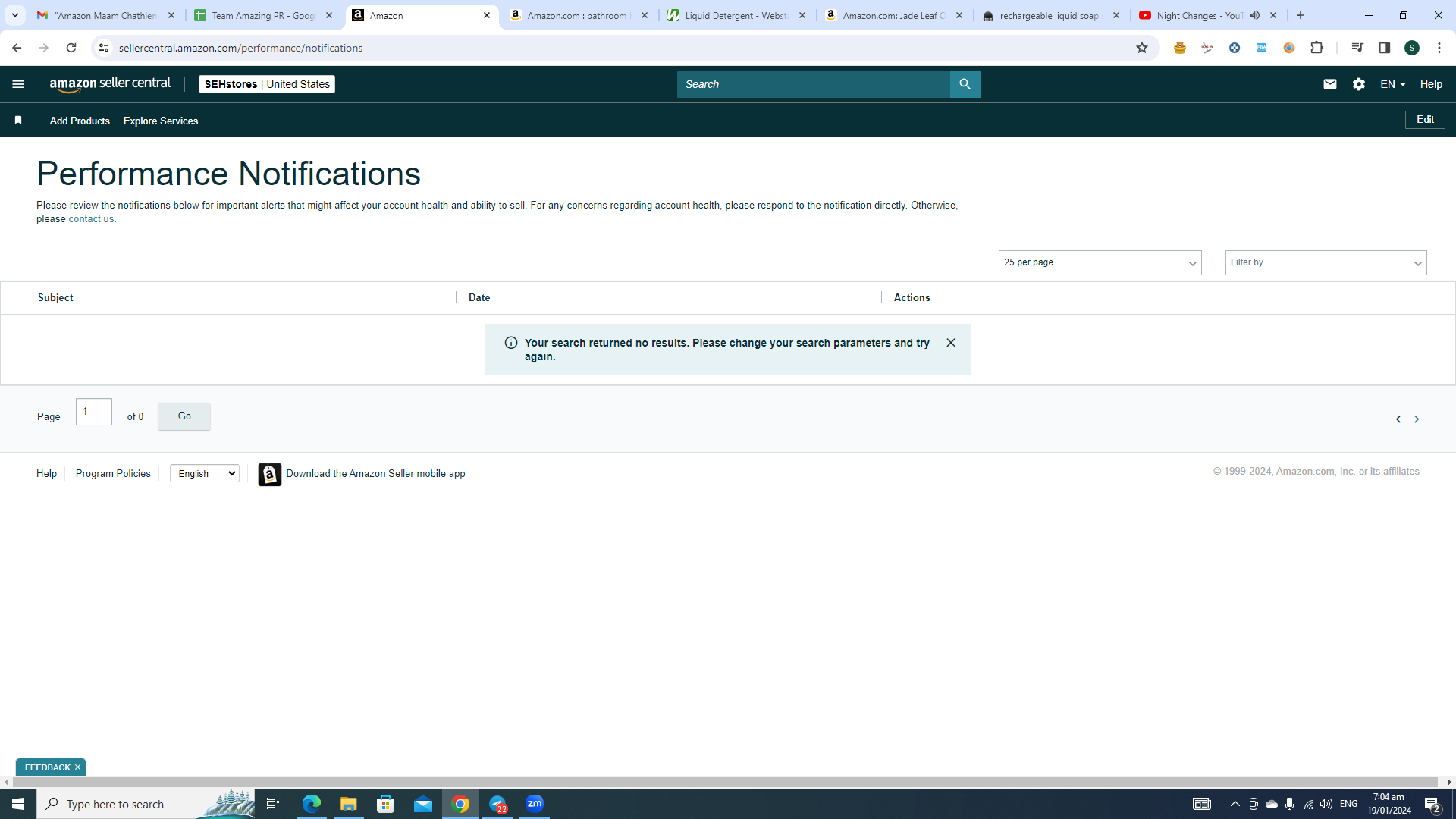1456x819 pixels.
Task: Mute the Night Changes YouTube tab
Action: coord(1255,15)
